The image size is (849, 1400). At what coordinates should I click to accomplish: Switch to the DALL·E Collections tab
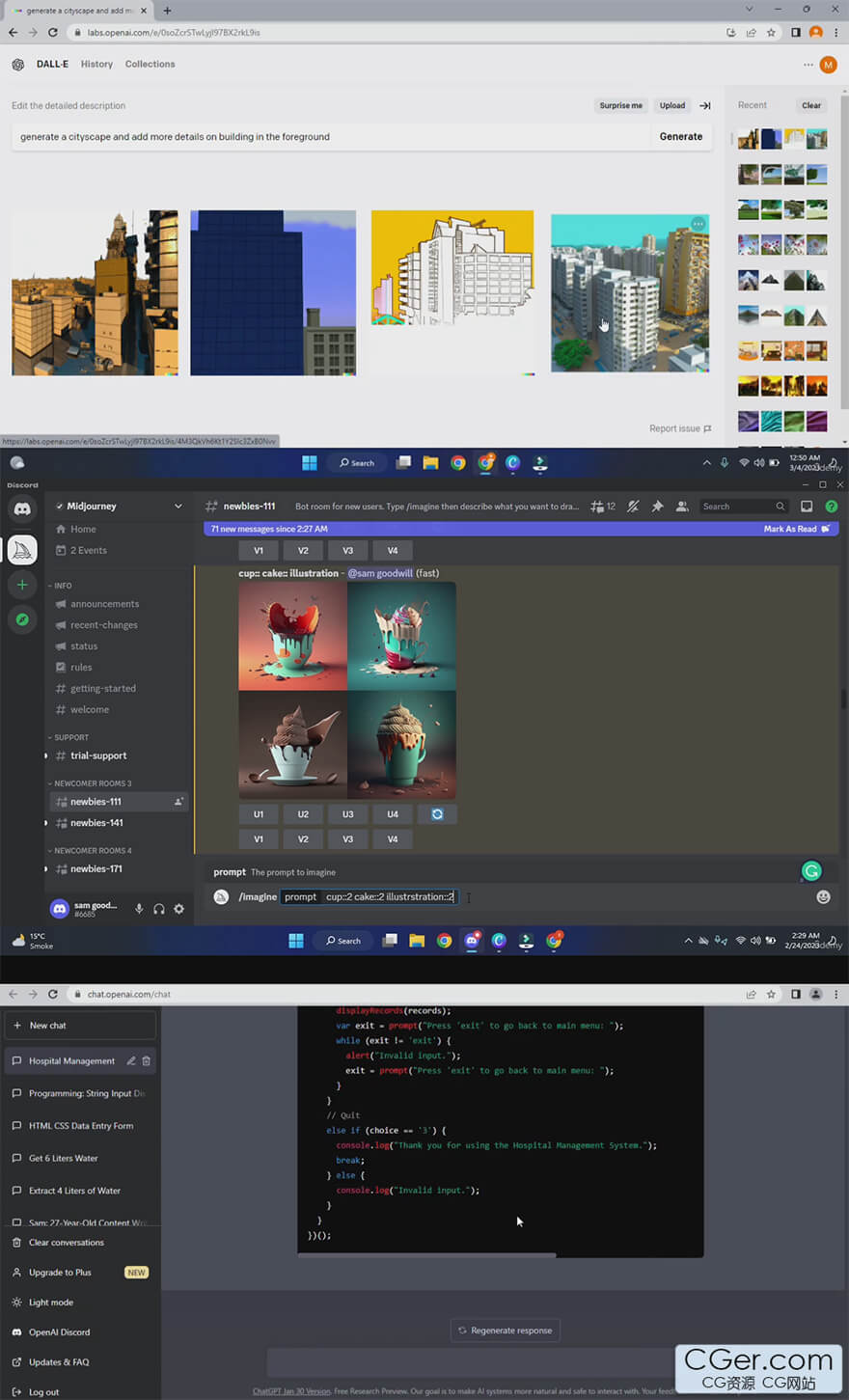tap(151, 65)
